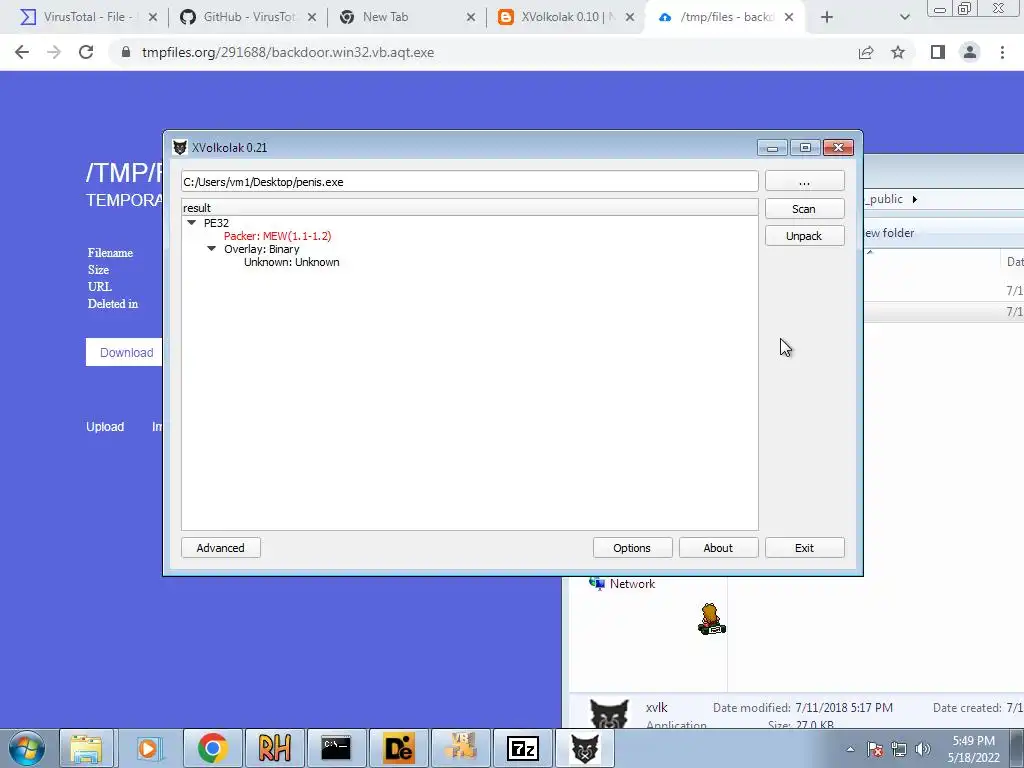Open Resource Hacker (RH) from taskbar
The image size is (1024, 768).
coord(274,748)
